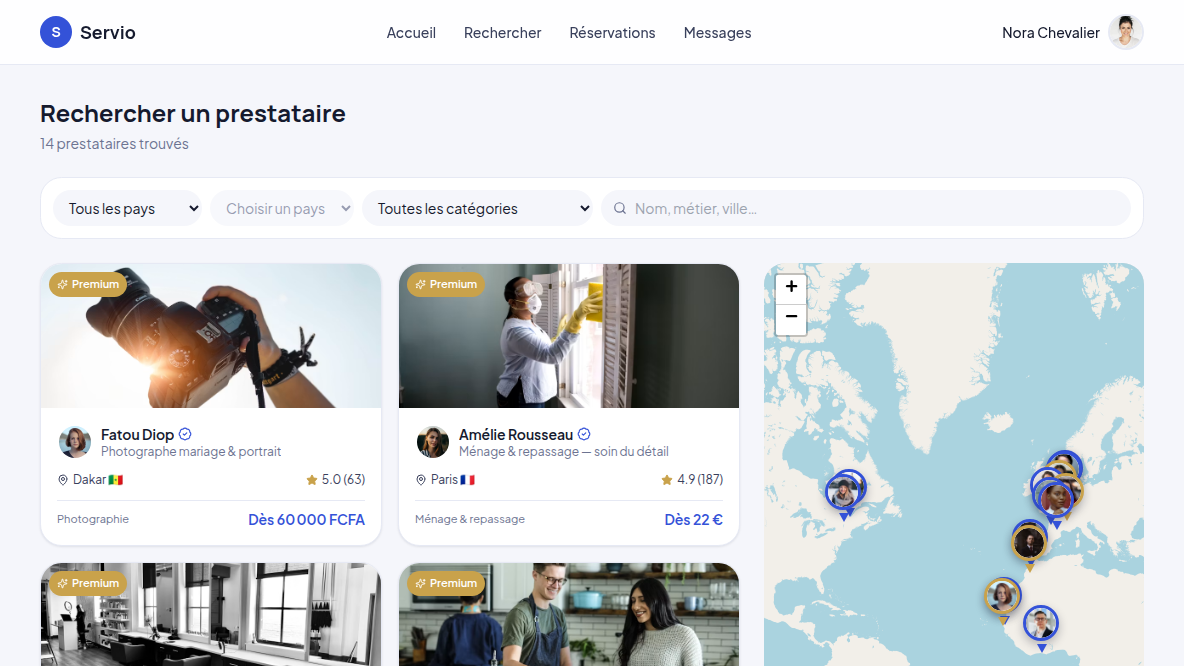Click Premium badge on camera photo card
1184x666 pixels.
click(x=88, y=285)
